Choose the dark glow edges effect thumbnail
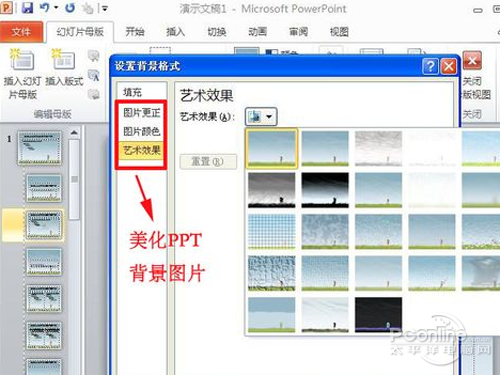500x375 pixels. [378, 315]
